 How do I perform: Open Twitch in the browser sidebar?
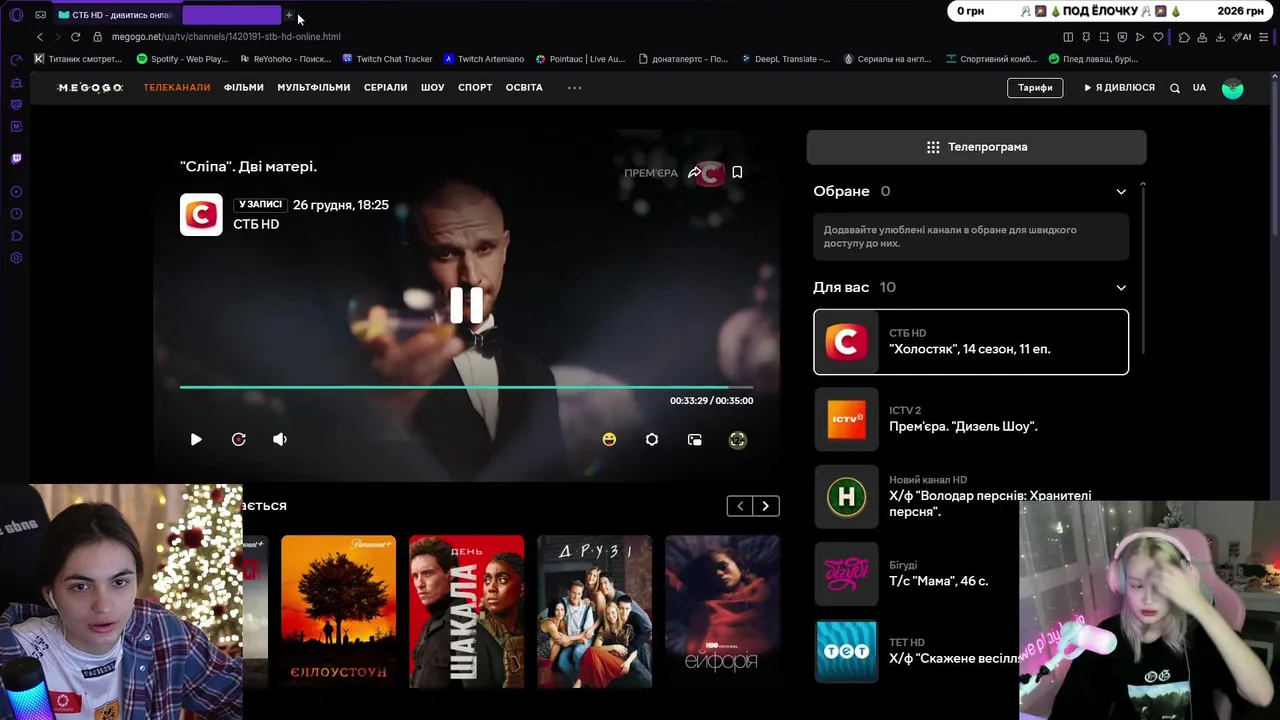16,158
